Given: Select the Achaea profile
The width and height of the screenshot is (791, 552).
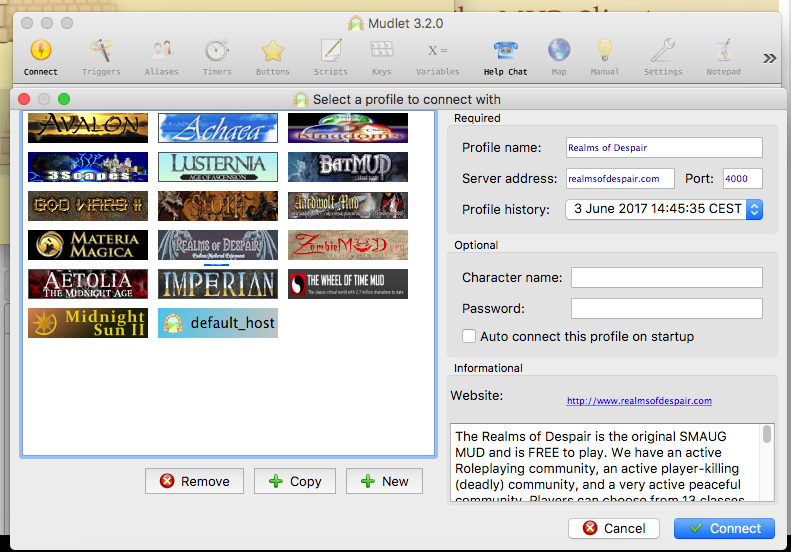Looking at the screenshot, I should [x=218, y=128].
